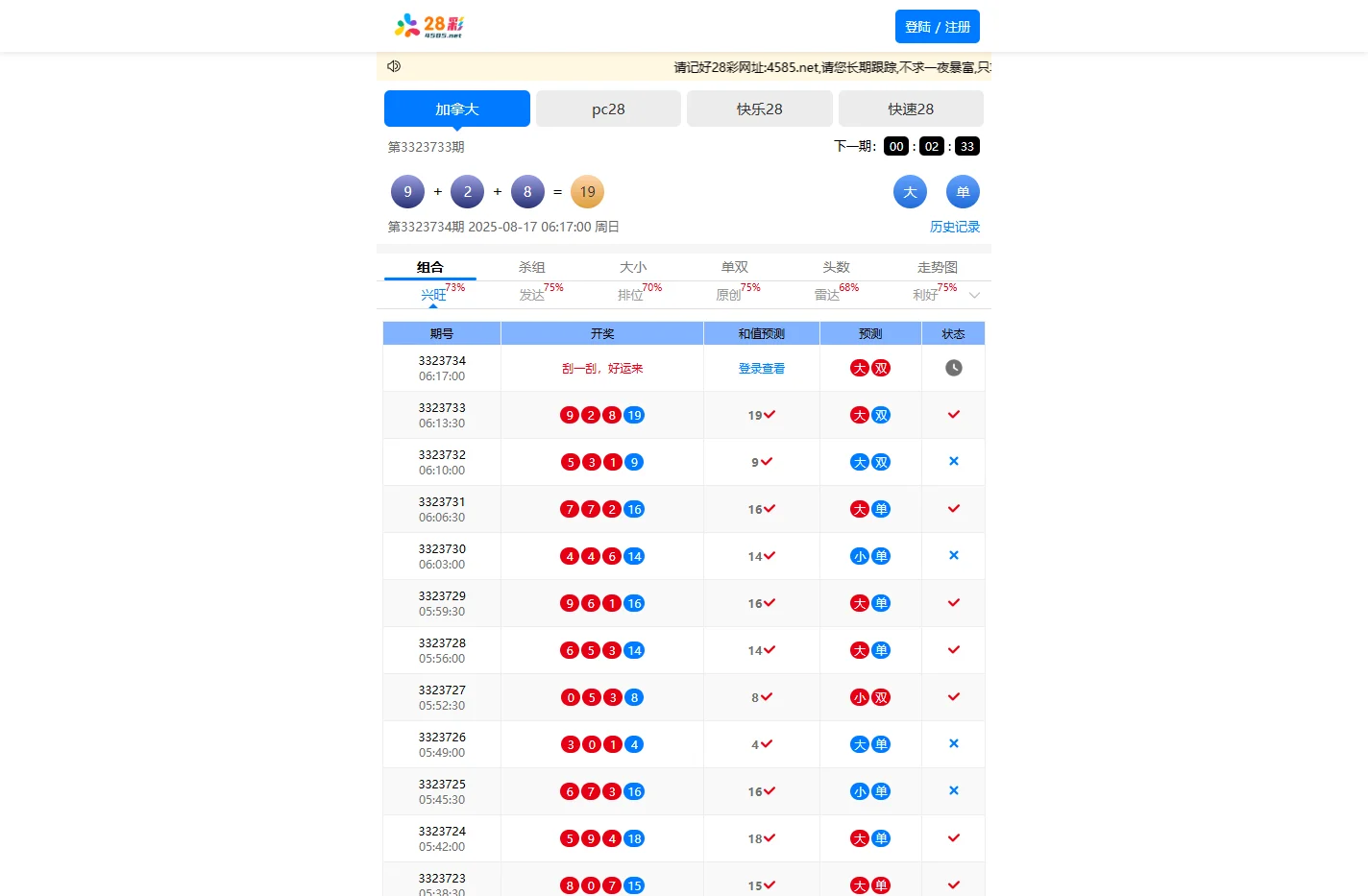Click the blue X status for row 3323725
This screenshot has height=896, width=1368.
[x=954, y=790]
